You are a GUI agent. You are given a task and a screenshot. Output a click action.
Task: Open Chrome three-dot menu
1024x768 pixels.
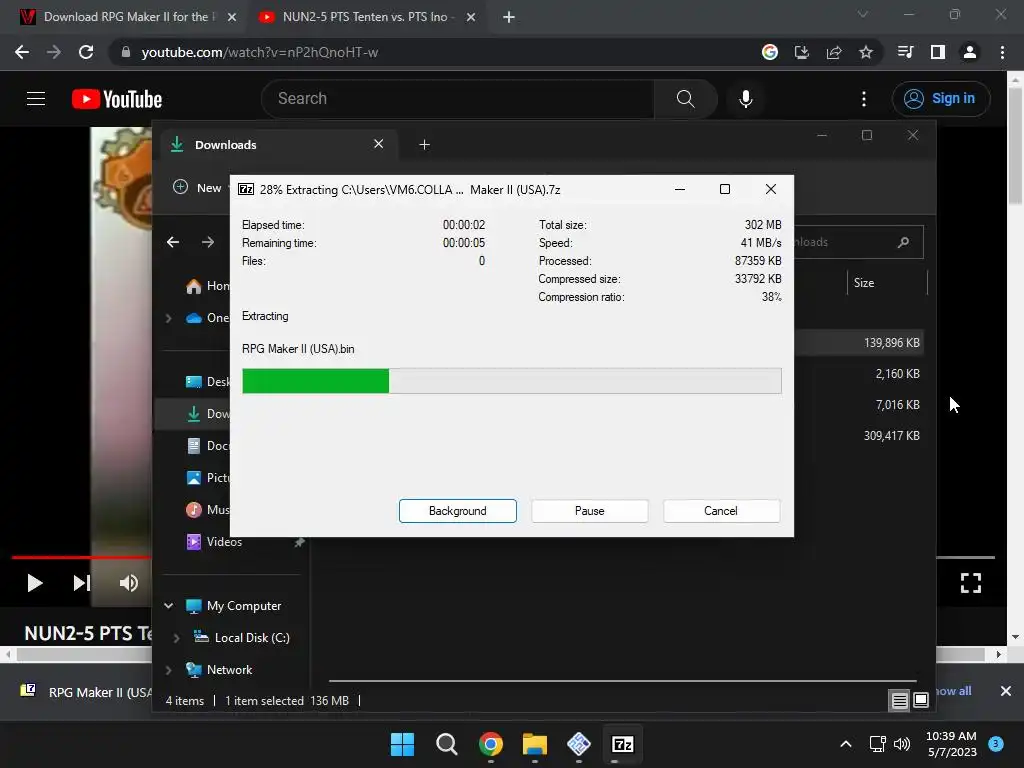pyautogui.click(x=1002, y=52)
